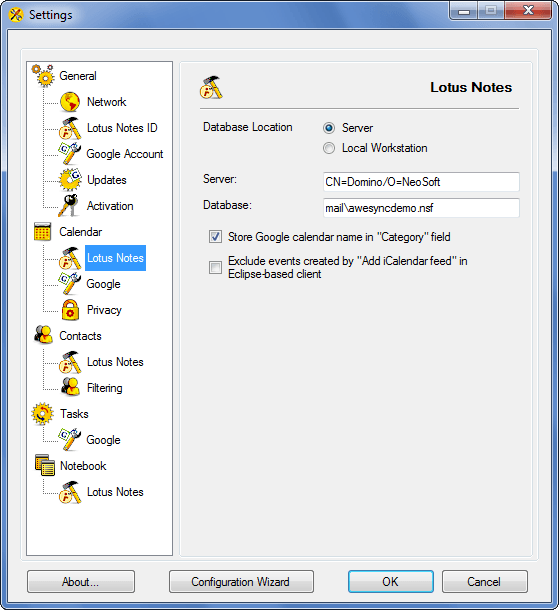Open Google settings under Calendar
The width and height of the screenshot is (559, 610).
click(103, 284)
